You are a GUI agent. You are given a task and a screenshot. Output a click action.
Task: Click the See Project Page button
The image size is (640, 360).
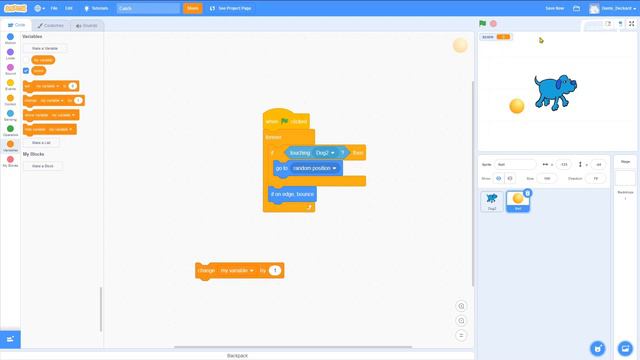(x=231, y=8)
